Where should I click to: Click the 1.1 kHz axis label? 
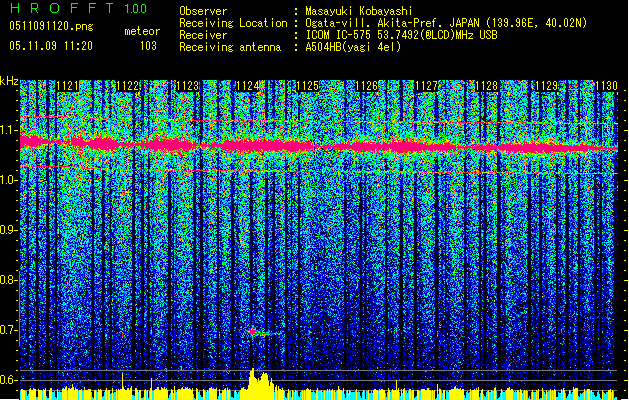point(10,130)
